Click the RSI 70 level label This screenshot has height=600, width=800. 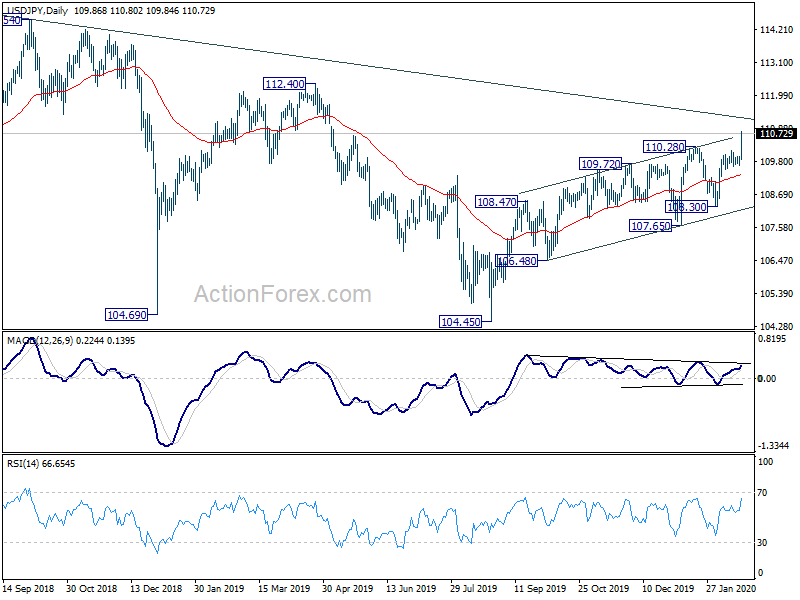click(x=762, y=493)
